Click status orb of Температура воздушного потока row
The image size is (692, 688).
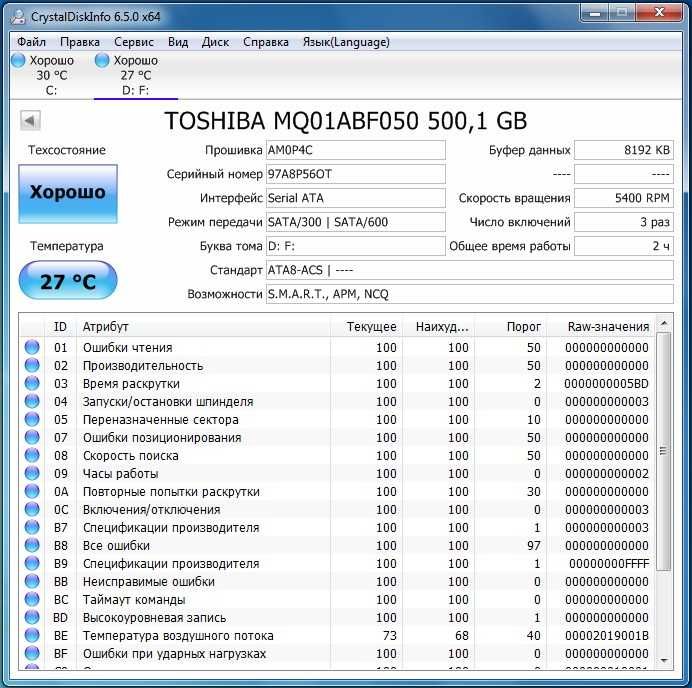(x=32, y=635)
